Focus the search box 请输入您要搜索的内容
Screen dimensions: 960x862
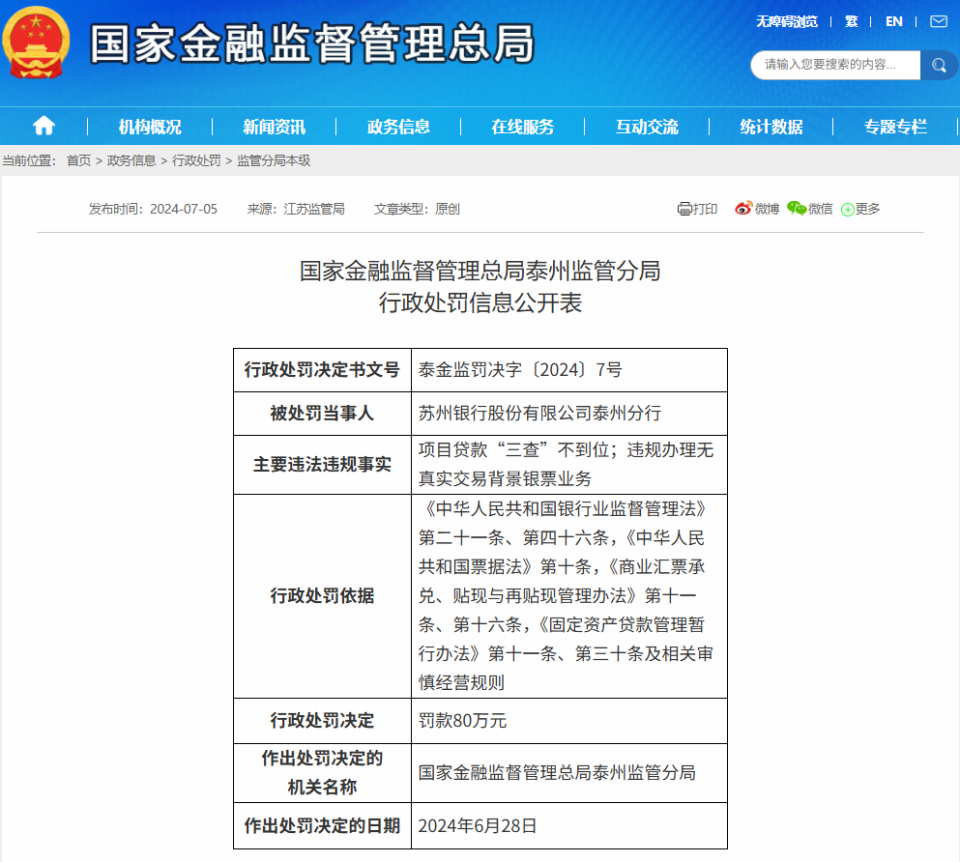[836, 65]
